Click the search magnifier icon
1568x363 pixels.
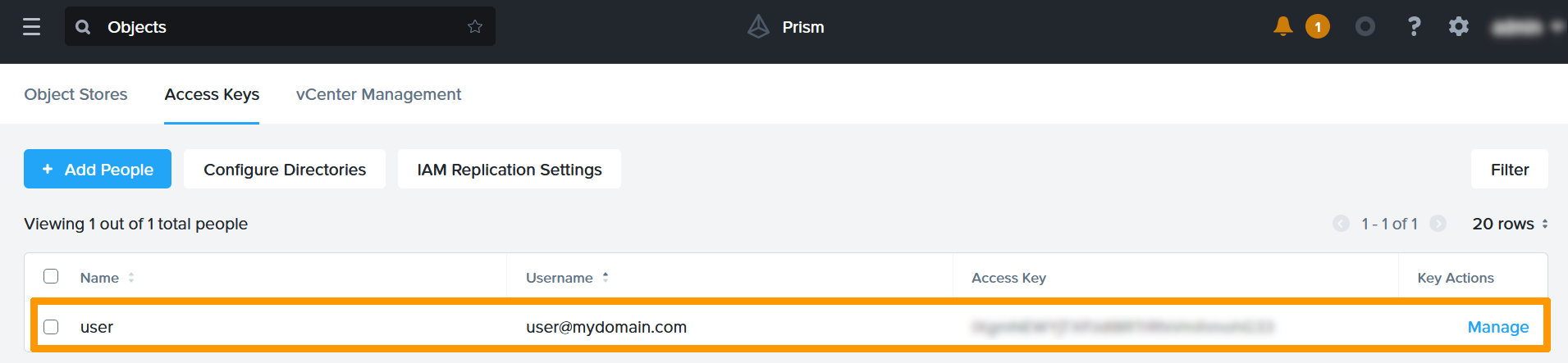pos(83,27)
